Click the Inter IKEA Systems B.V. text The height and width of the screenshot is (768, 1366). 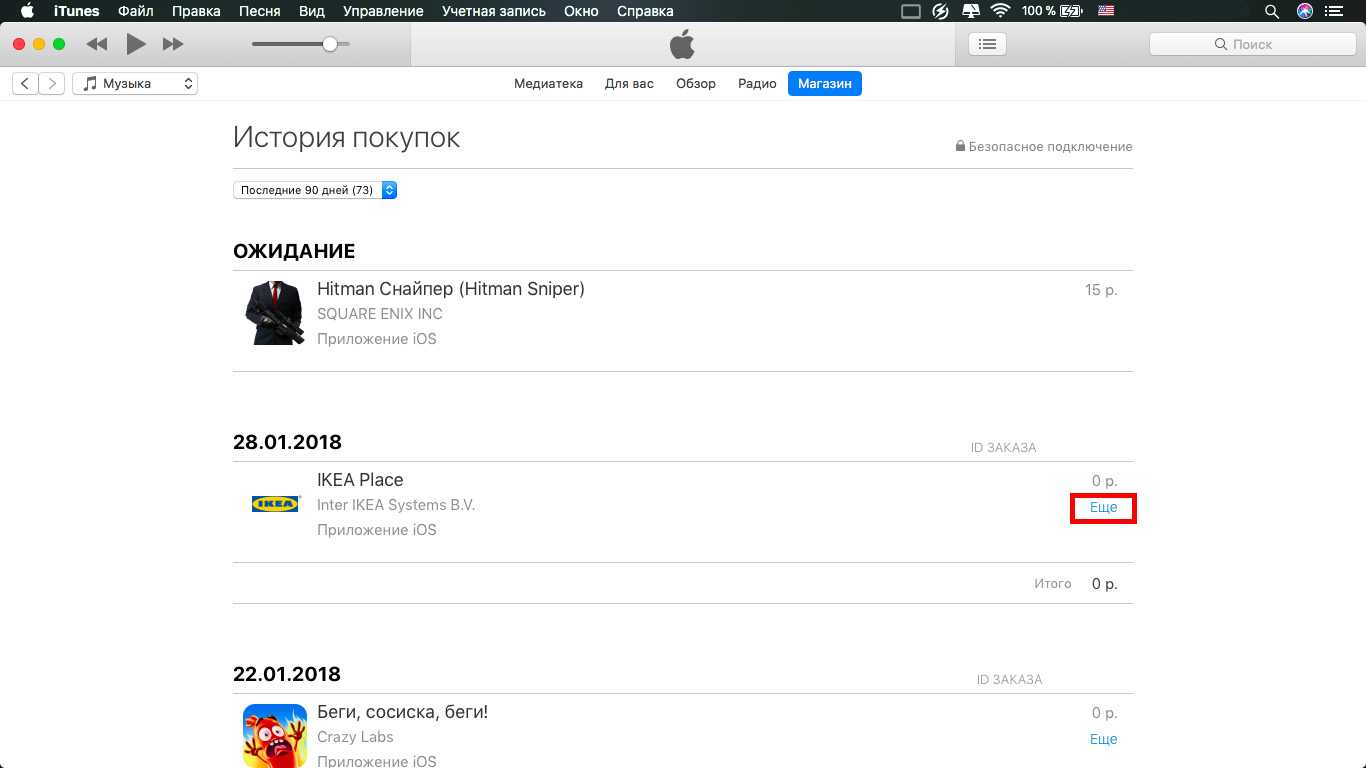[396, 505]
